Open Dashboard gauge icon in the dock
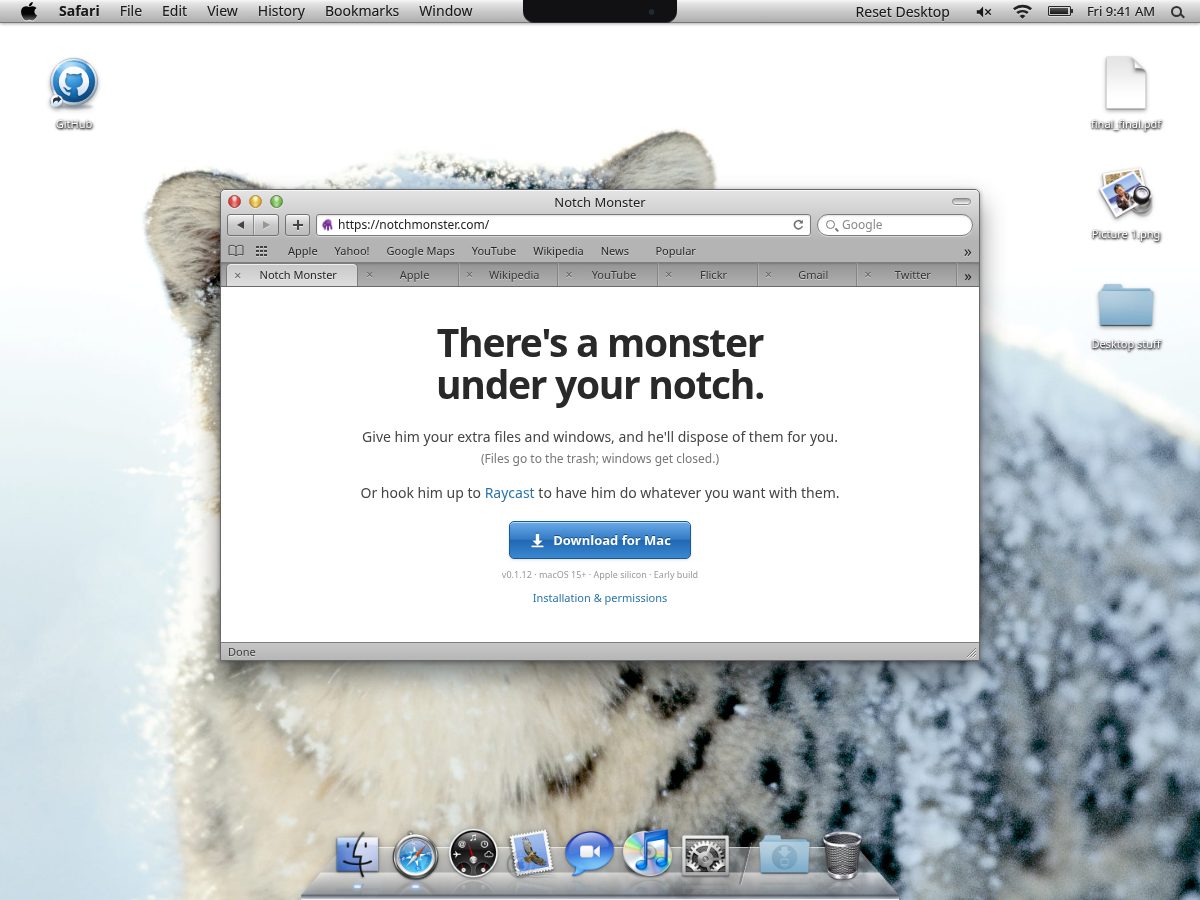1200x900 pixels. (x=473, y=854)
